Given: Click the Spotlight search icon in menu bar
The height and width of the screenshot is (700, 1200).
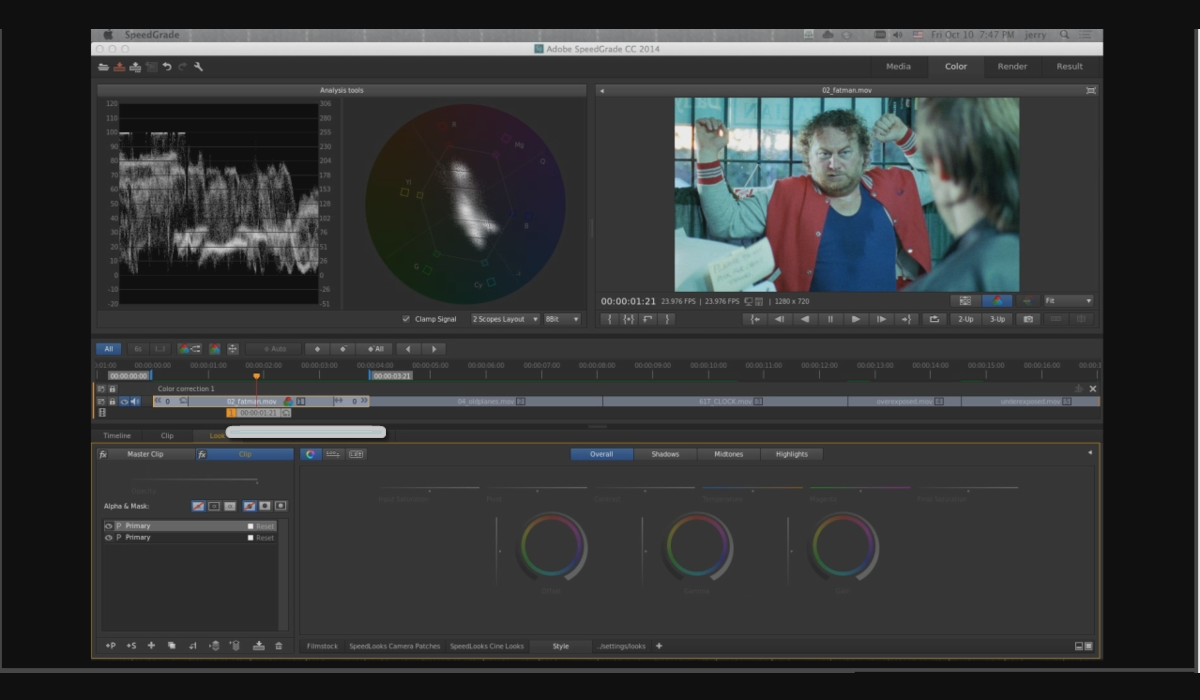Looking at the screenshot, I should click(x=1064, y=35).
